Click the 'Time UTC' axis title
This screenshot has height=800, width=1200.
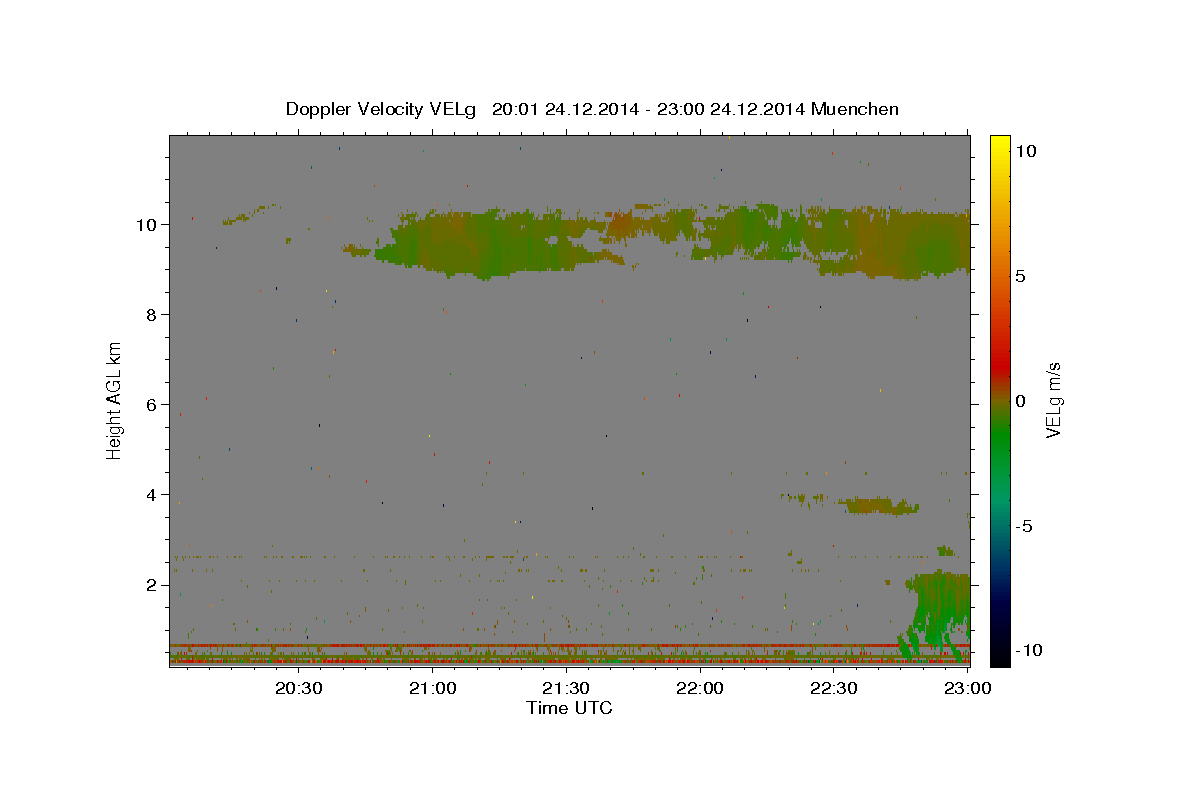pos(569,708)
